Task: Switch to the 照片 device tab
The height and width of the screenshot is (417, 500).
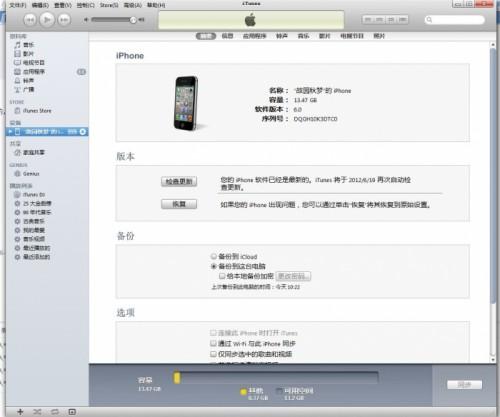Action: point(379,36)
